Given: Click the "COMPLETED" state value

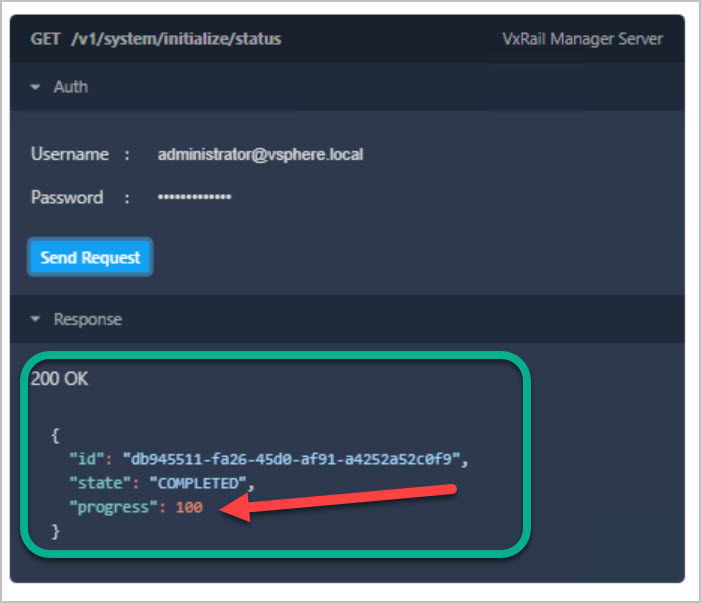Looking at the screenshot, I should pos(200,483).
